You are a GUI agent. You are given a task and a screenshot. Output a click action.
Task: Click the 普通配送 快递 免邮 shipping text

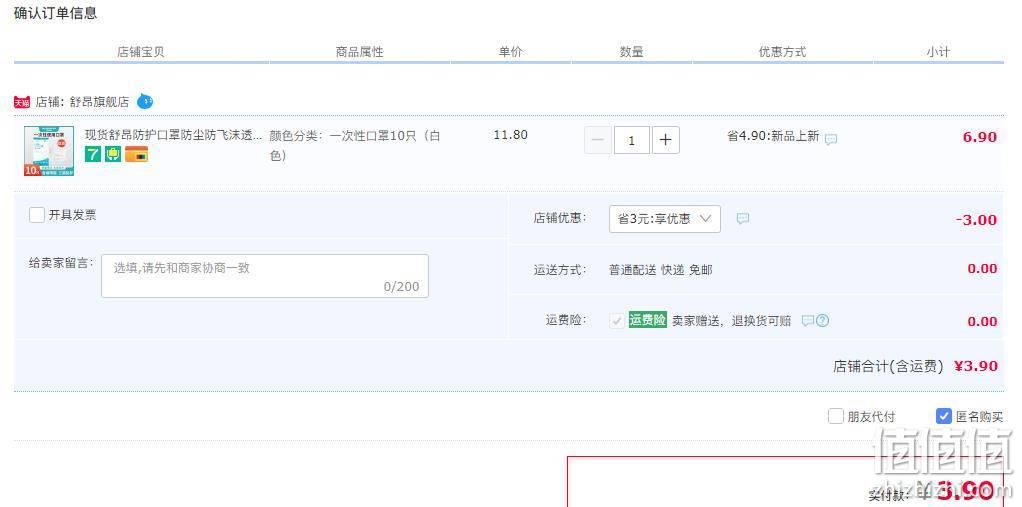(660, 270)
